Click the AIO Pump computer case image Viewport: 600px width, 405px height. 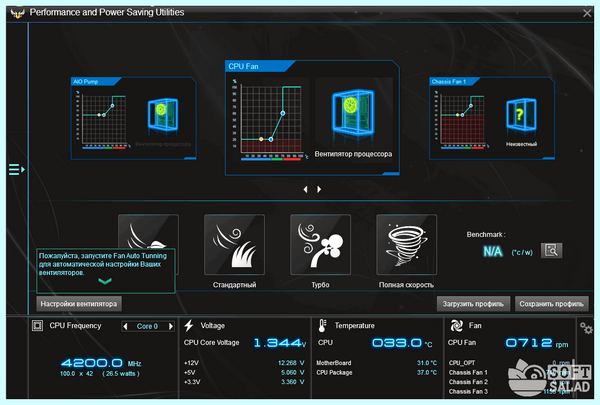(163, 115)
